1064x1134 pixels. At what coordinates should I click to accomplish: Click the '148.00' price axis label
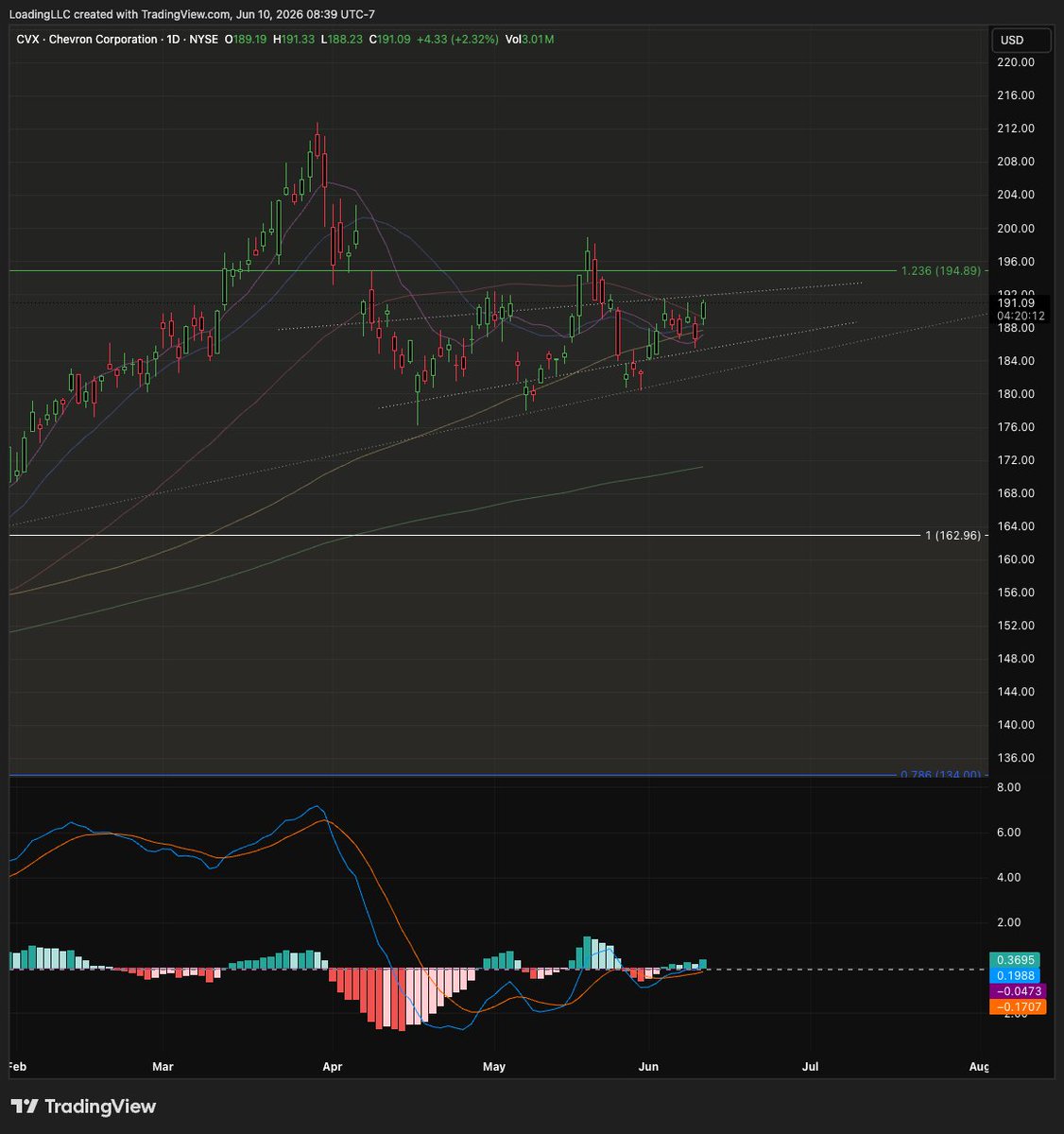tap(1016, 659)
